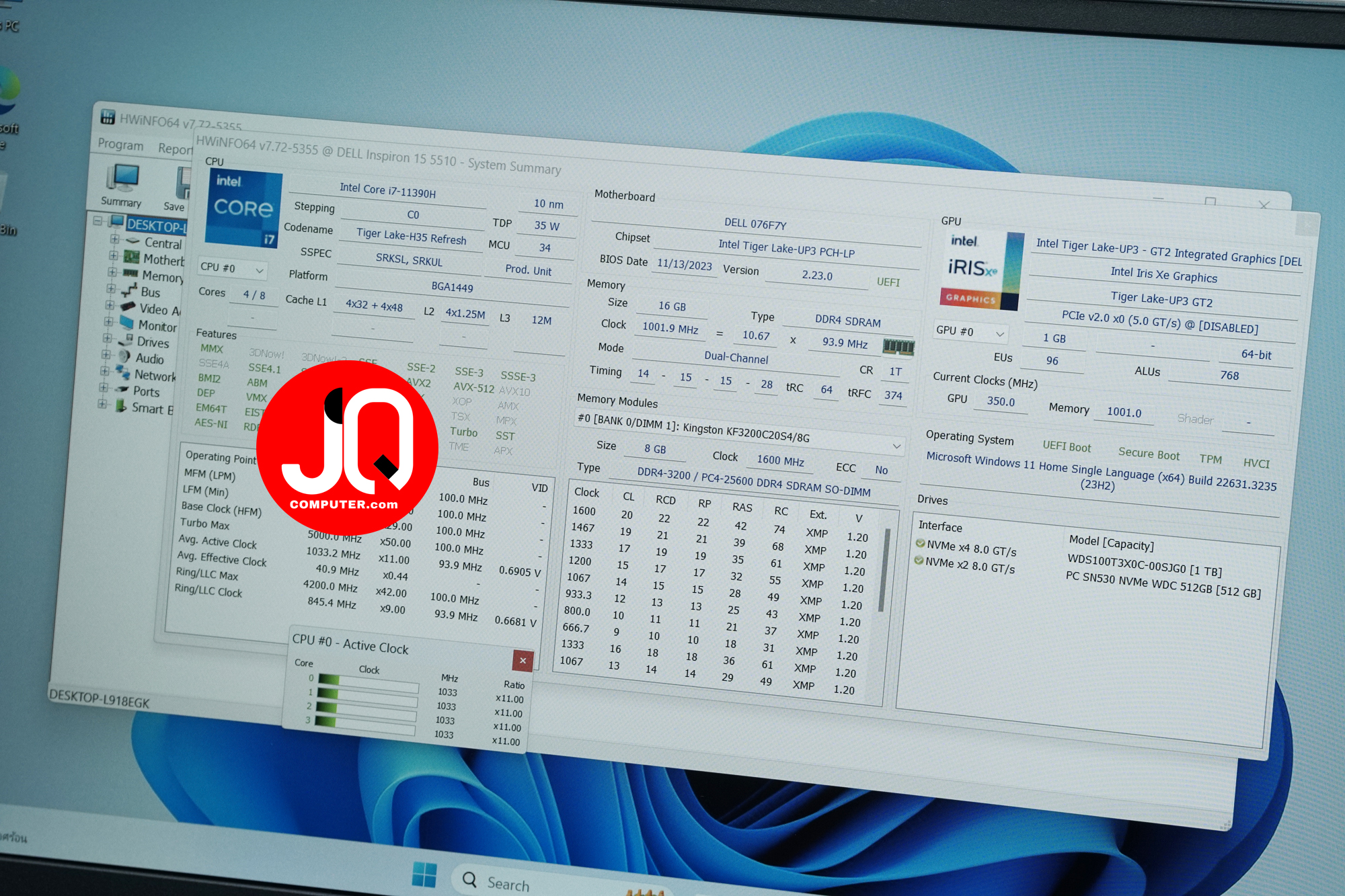The height and width of the screenshot is (896, 1345).
Task: Click the TPM indicator
Action: [1210, 458]
